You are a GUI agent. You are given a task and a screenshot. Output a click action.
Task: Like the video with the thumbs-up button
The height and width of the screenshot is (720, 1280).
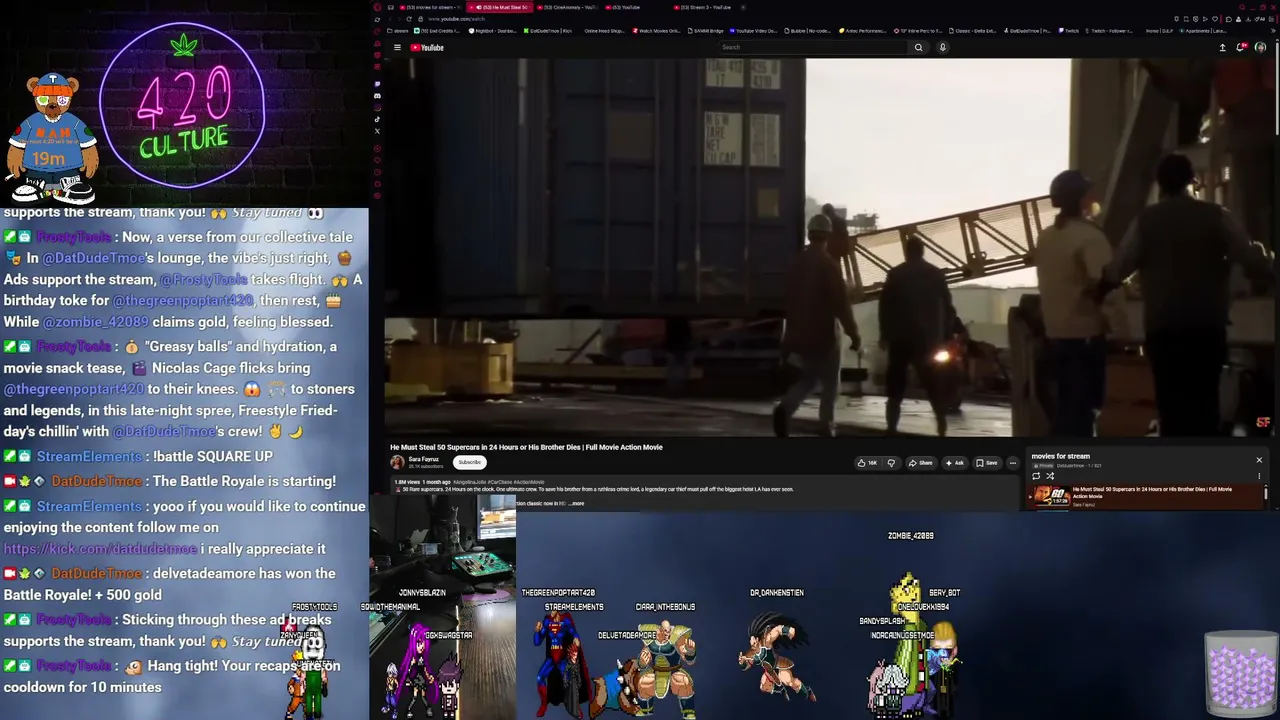[867, 463]
